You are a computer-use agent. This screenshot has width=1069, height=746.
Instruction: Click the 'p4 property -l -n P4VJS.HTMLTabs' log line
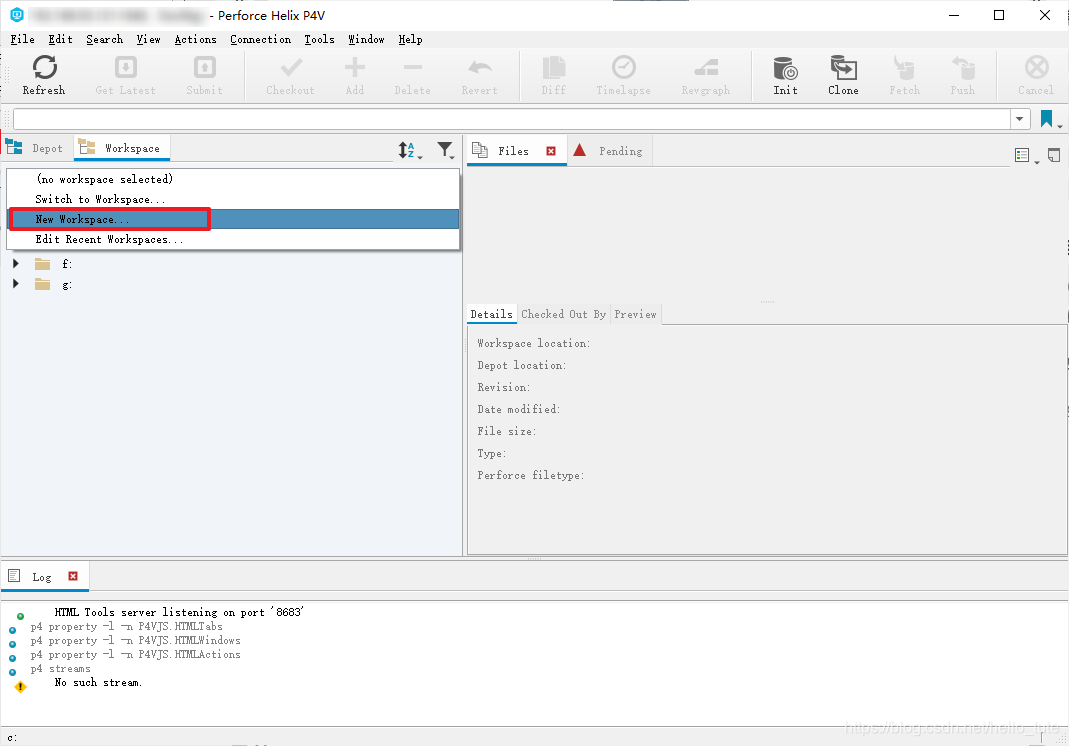(126, 627)
